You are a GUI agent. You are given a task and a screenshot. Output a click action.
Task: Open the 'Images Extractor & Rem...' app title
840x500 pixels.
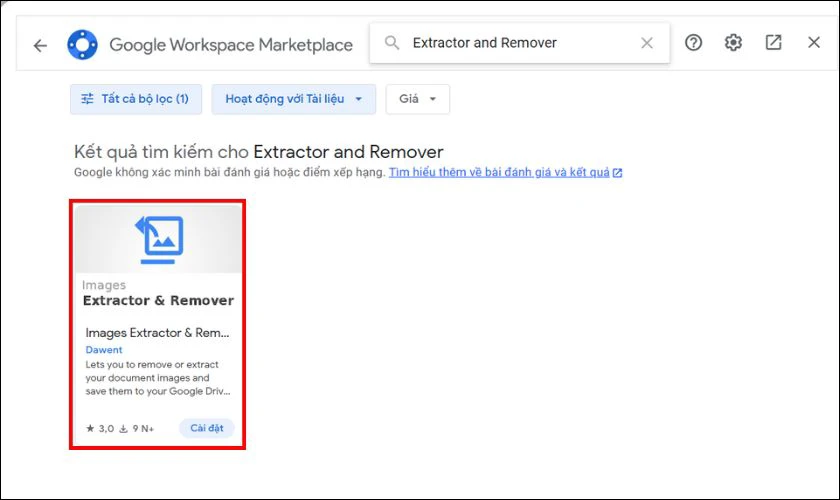[158, 333]
